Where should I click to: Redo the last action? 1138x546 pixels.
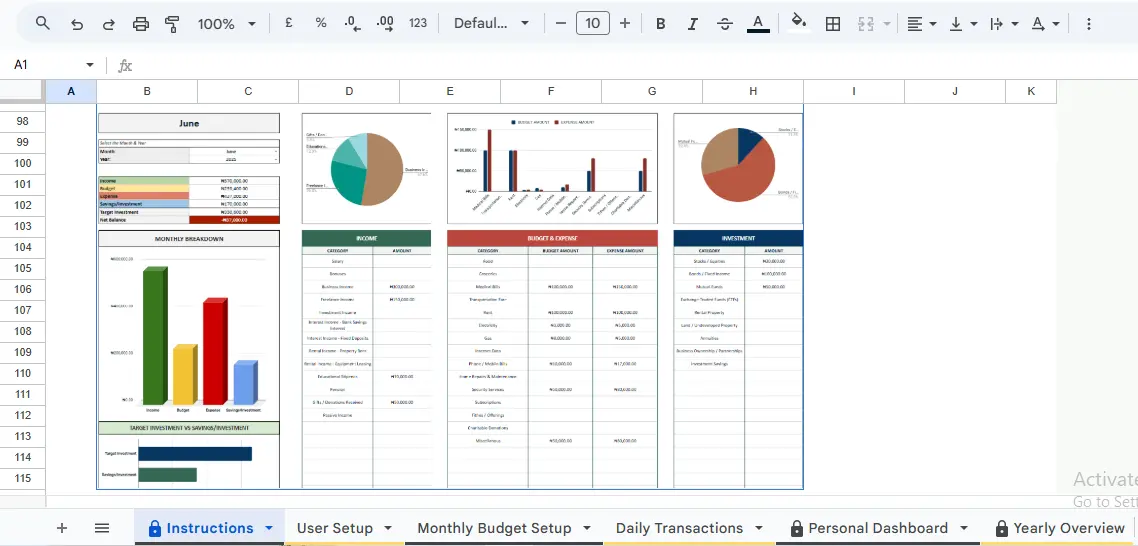pos(108,24)
